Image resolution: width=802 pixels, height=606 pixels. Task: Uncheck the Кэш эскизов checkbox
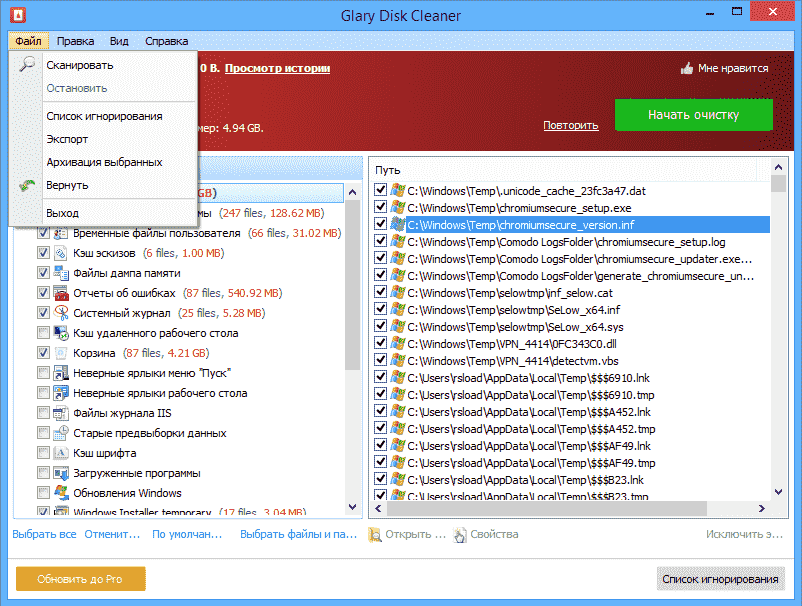[43, 253]
